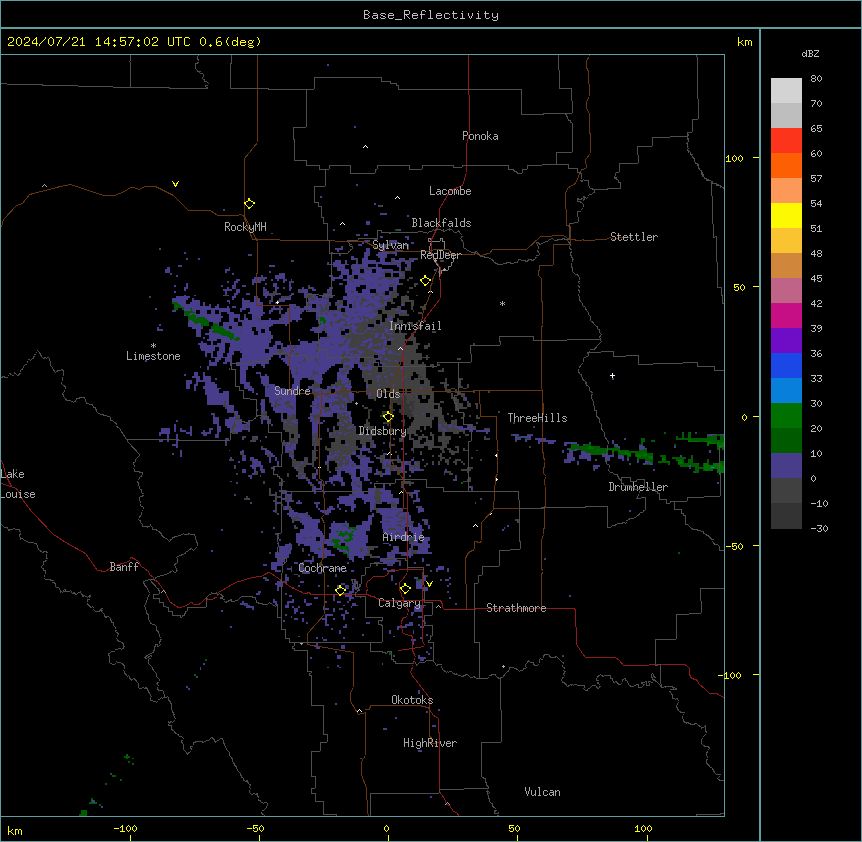The height and width of the screenshot is (842, 862).
Task: Click the red 65-60 dBZ legend swatch
Action: 786,141
